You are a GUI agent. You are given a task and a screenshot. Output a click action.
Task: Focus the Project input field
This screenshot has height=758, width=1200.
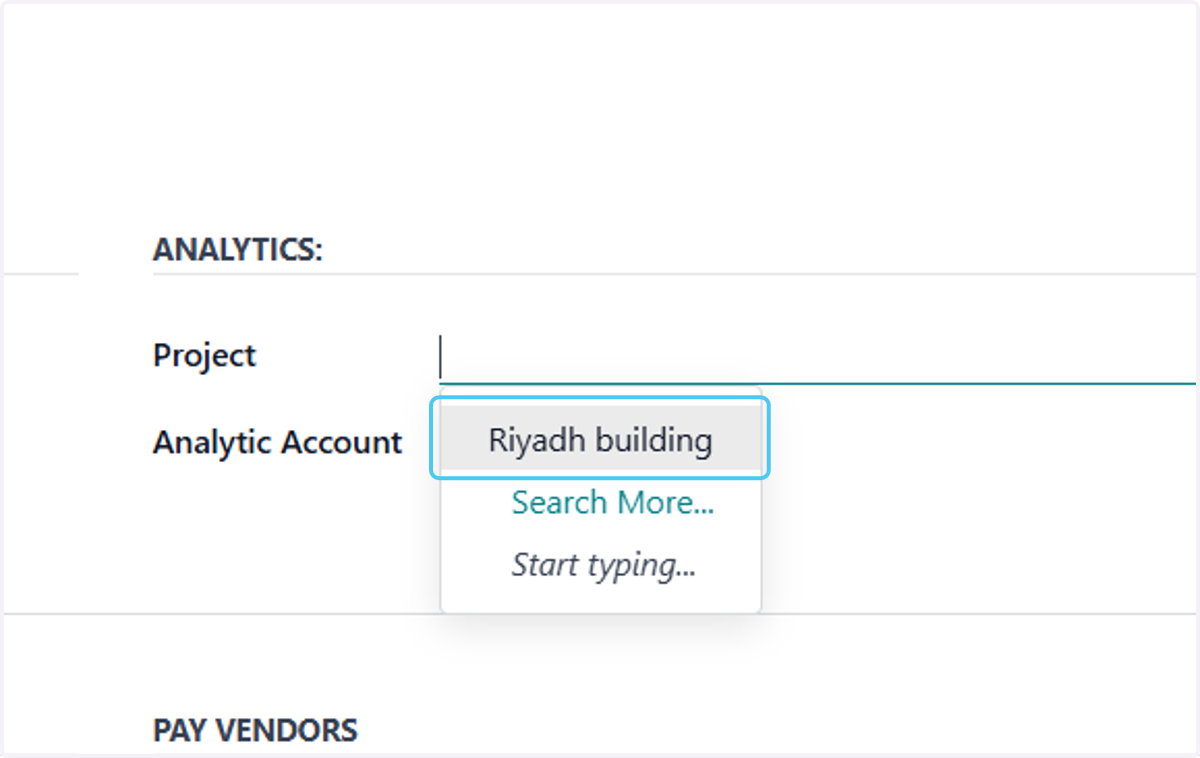tap(817, 357)
